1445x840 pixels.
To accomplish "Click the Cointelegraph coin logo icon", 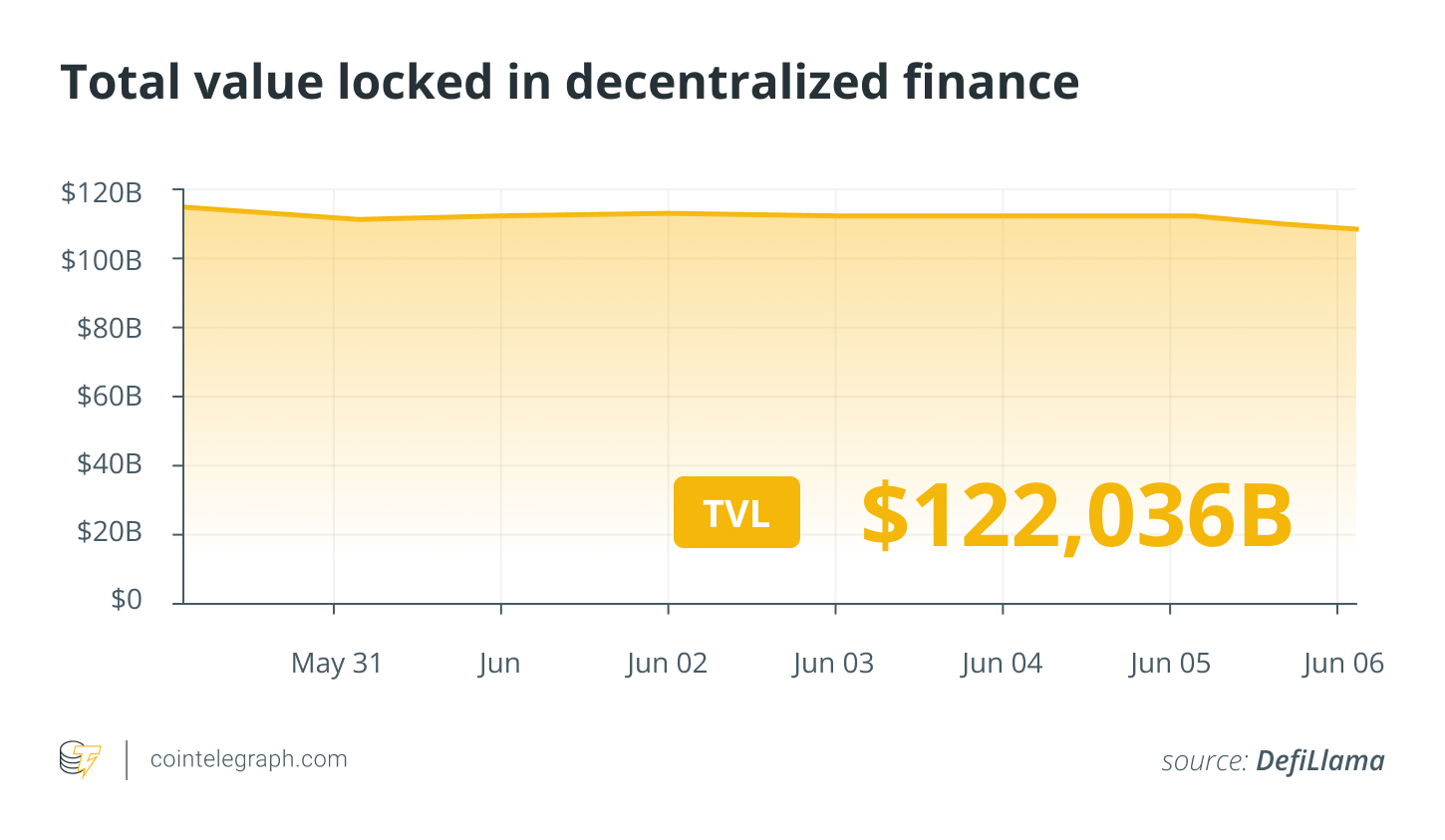I will point(81,759).
